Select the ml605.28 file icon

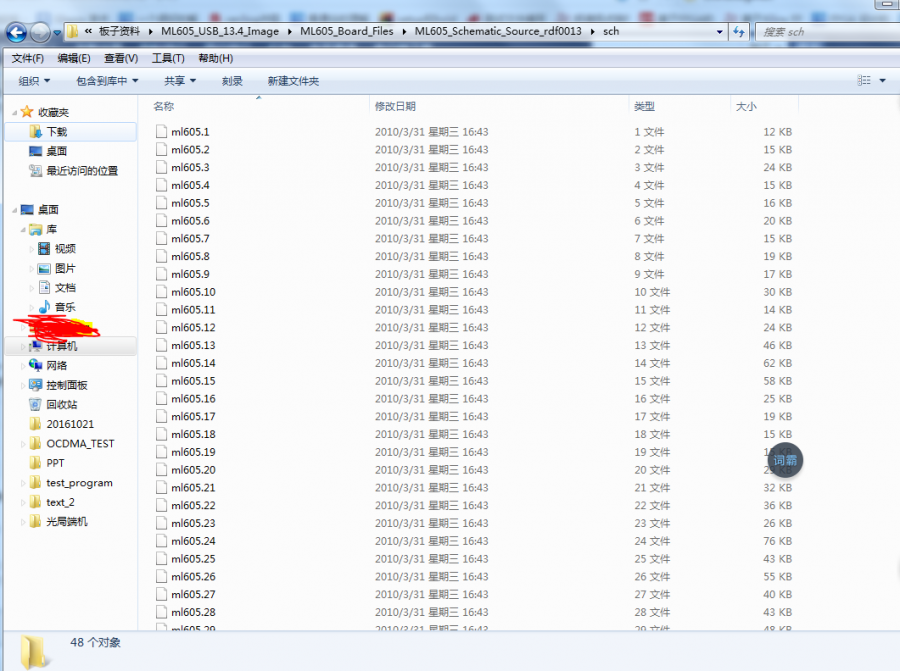pyautogui.click(x=162, y=612)
